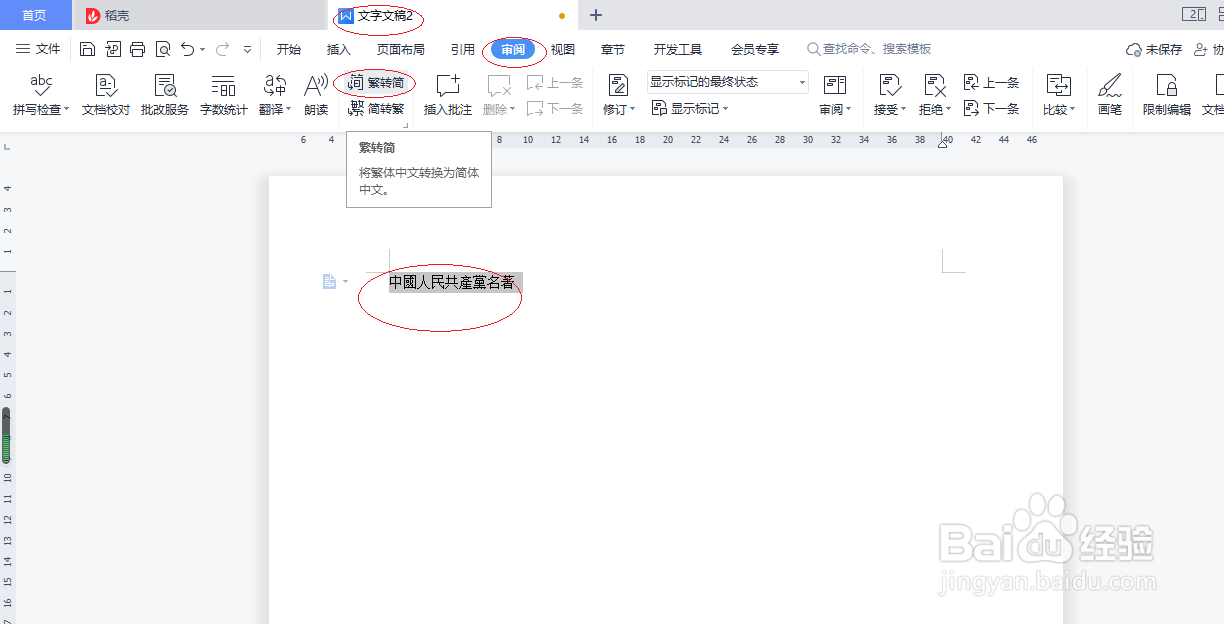Open 字数统计 word count
The width and height of the screenshot is (1224, 624).
pos(223,95)
